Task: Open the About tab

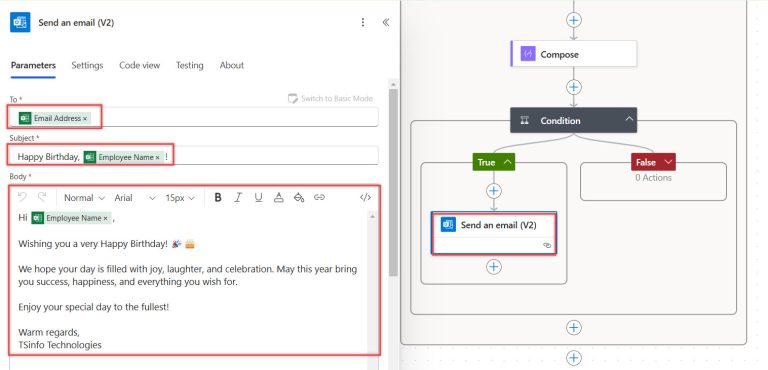Action: [x=232, y=65]
